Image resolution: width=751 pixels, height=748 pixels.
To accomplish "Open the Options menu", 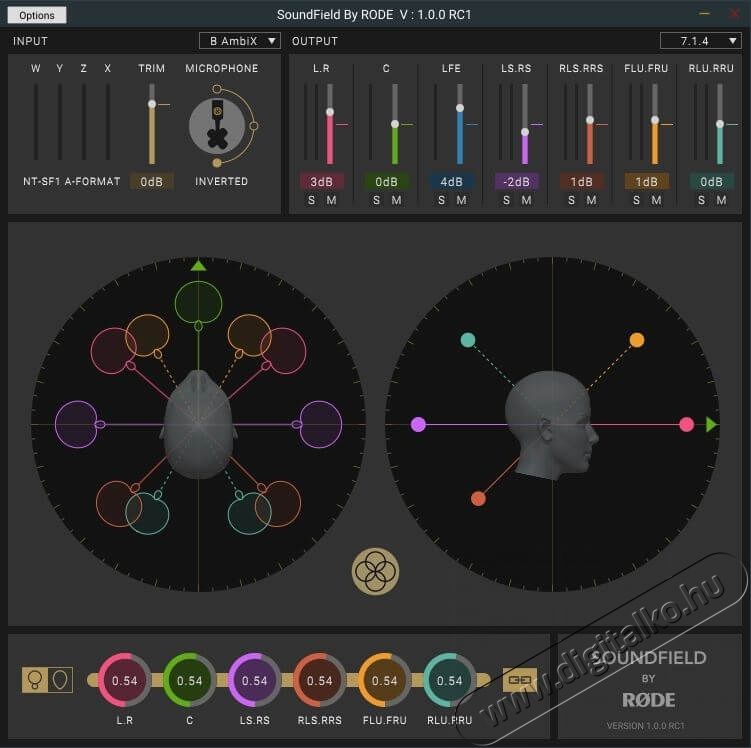I will pos(37,15).
